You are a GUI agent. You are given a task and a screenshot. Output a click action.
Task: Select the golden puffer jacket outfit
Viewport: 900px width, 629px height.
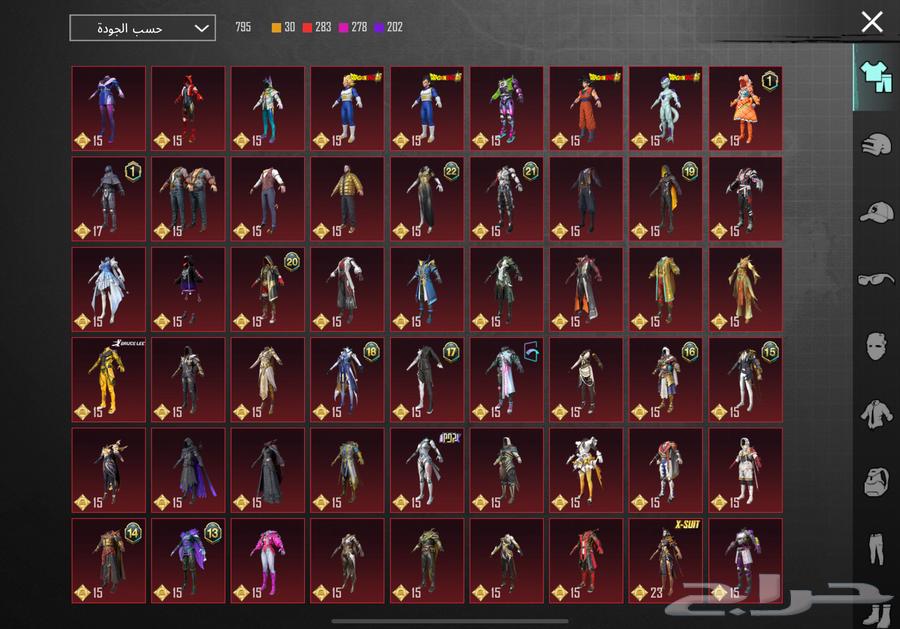pyautogui.click(x=347, y=199)
